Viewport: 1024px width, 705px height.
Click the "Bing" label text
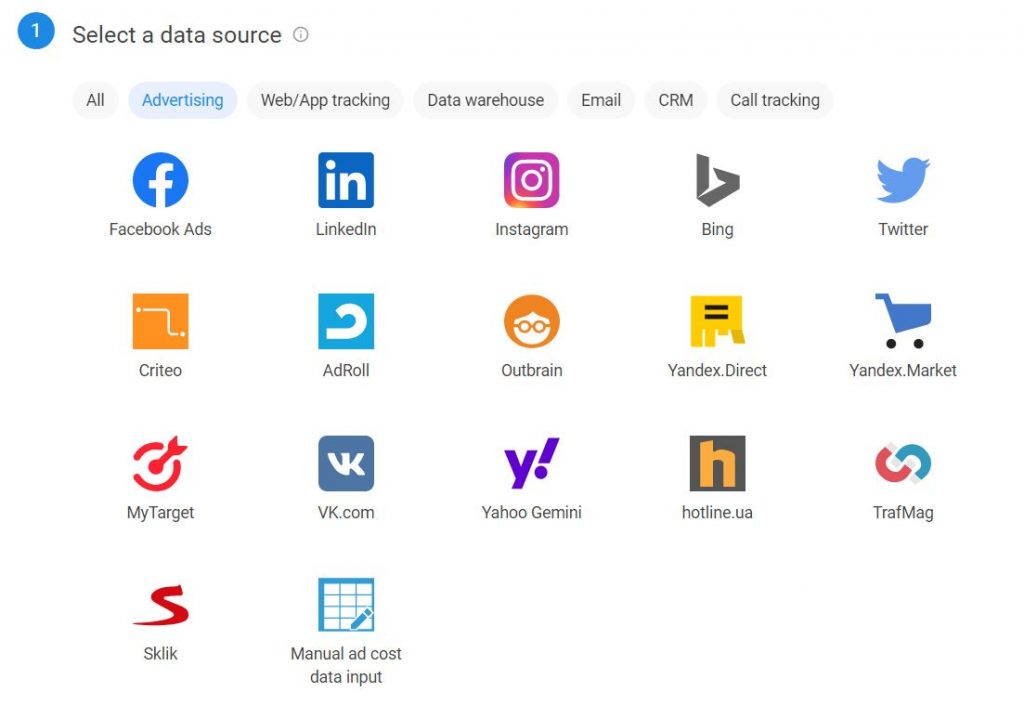[x=717, y=229]
